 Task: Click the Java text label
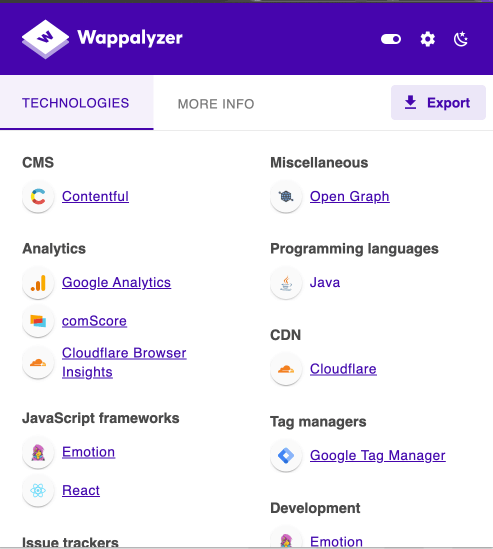pos(325,283)
